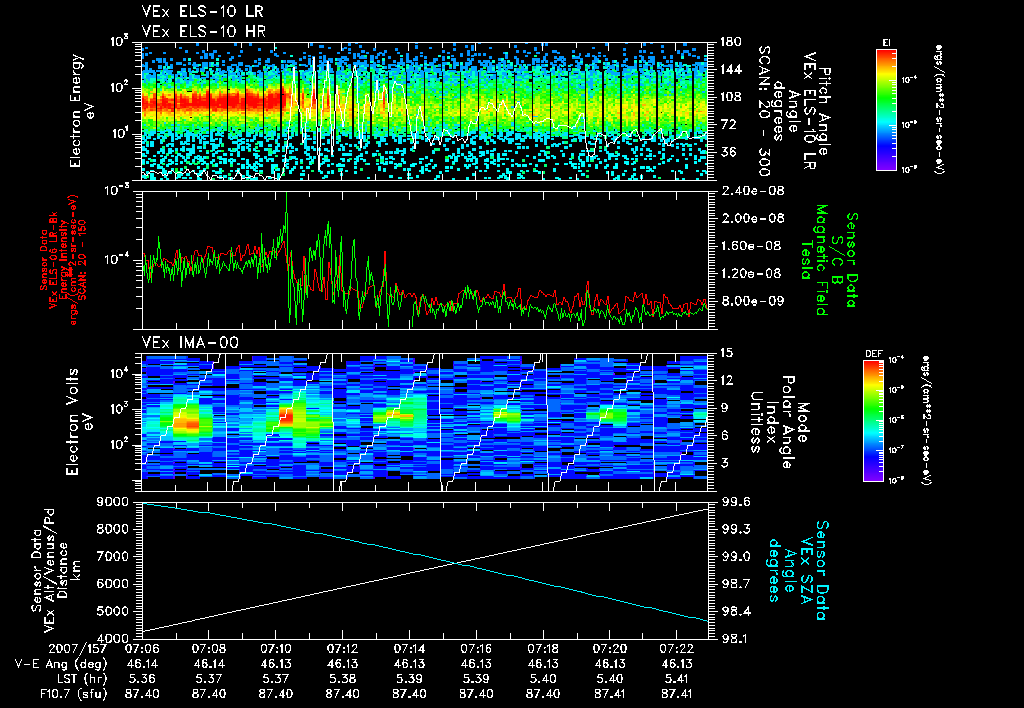Click the 07:14 time axis label
The image size is (1024, 708).
pos(409,649)
